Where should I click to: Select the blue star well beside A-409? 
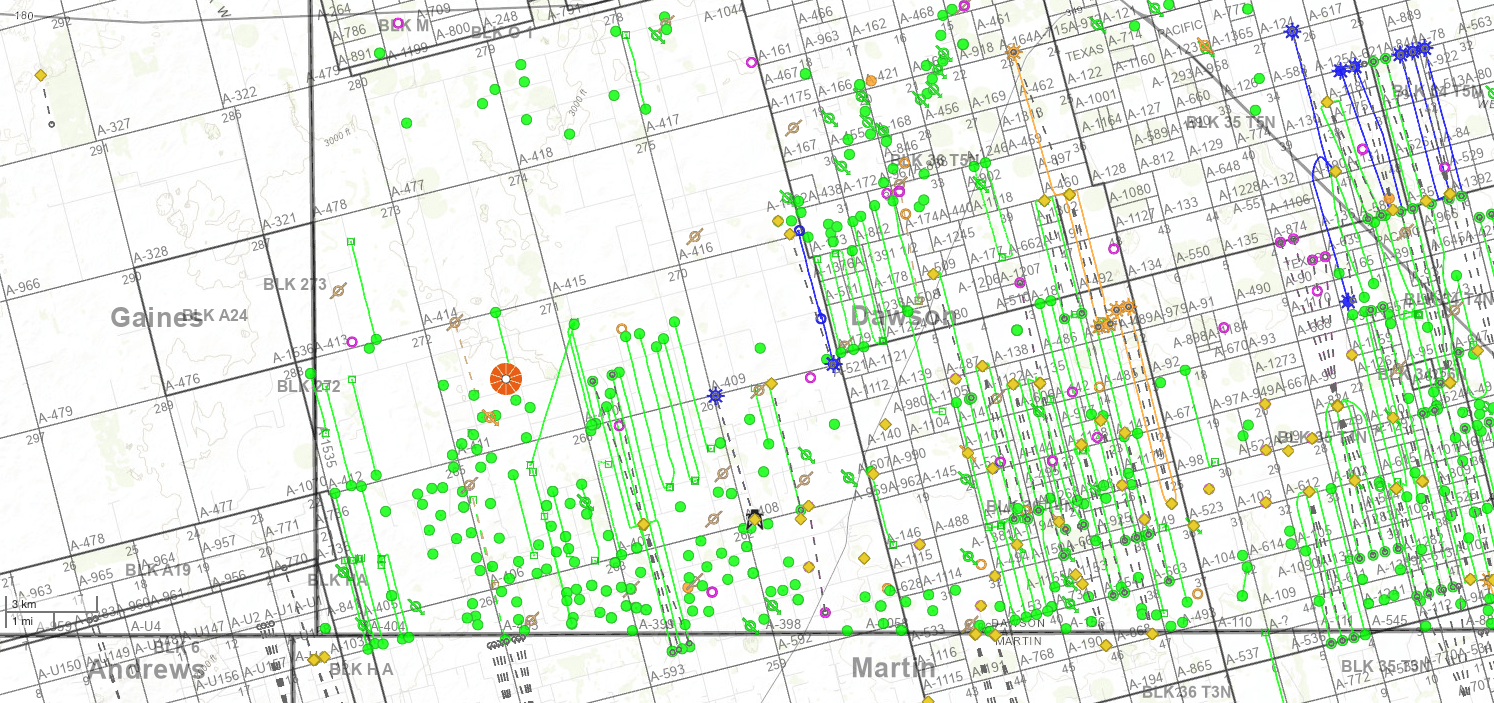tap(715, 396)
